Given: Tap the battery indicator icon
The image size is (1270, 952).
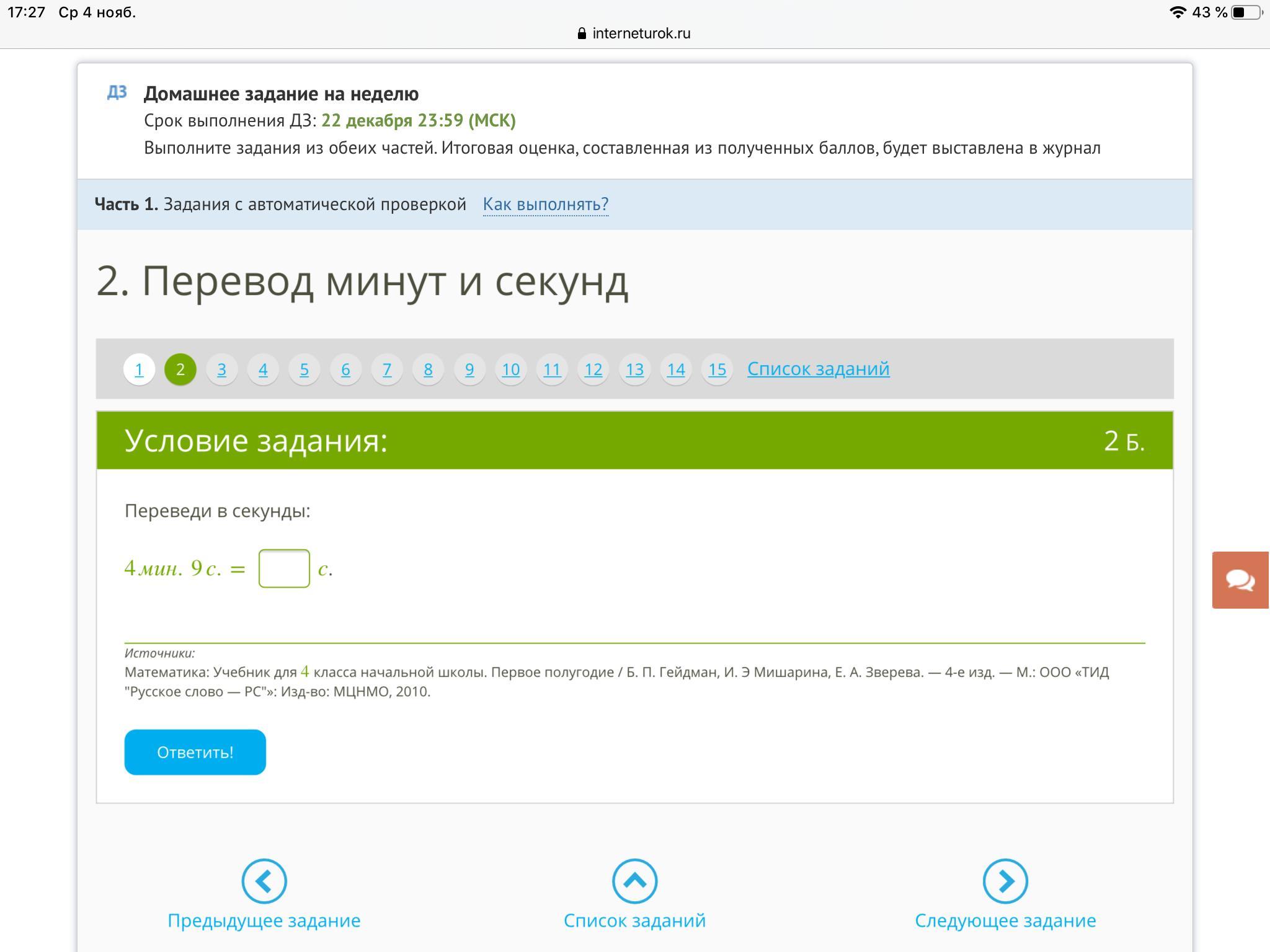Looking at the screenshot, I should click(1246, 12).
